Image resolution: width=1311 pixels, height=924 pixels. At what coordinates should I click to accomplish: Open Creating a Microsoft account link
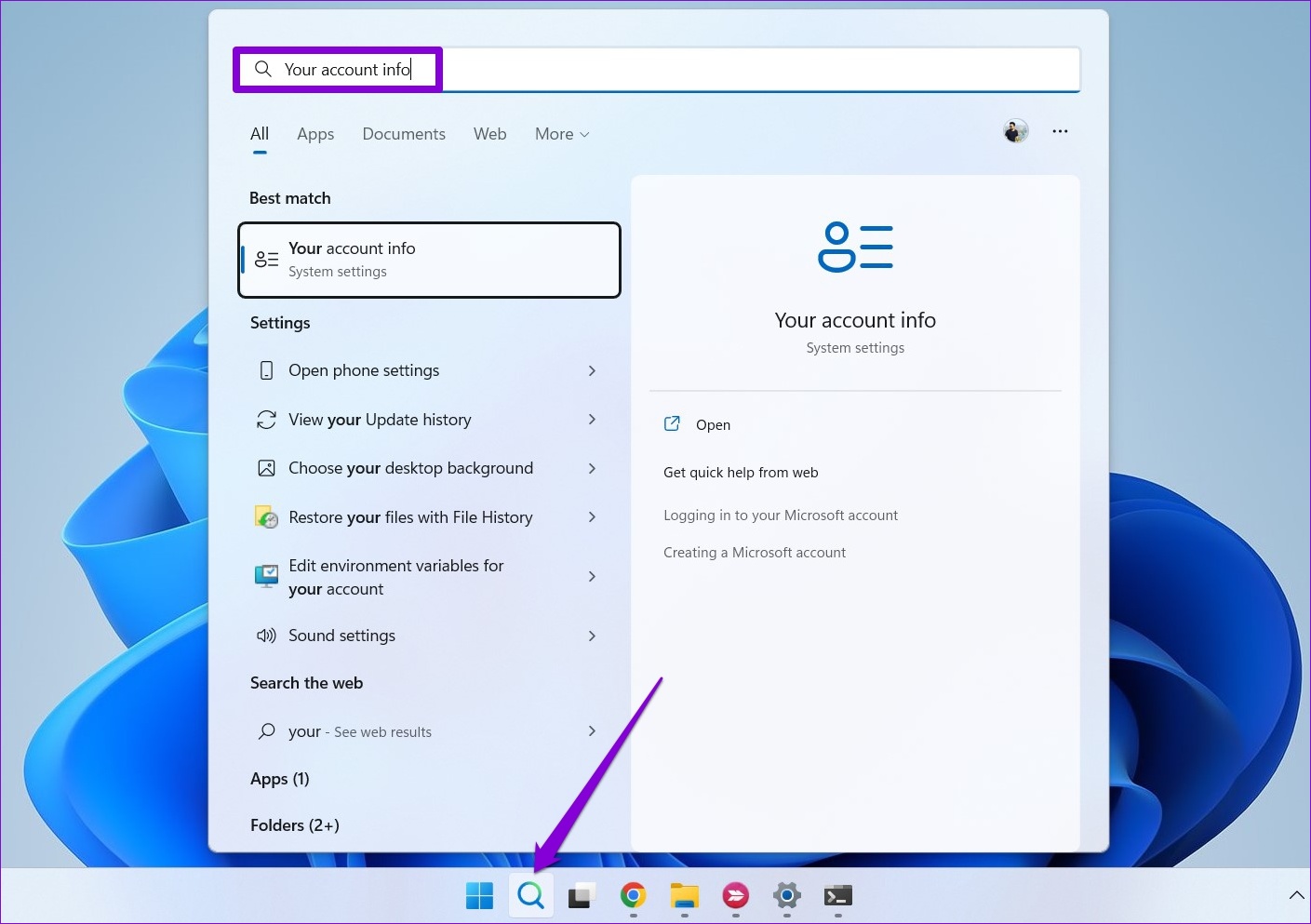click(755, 553)
